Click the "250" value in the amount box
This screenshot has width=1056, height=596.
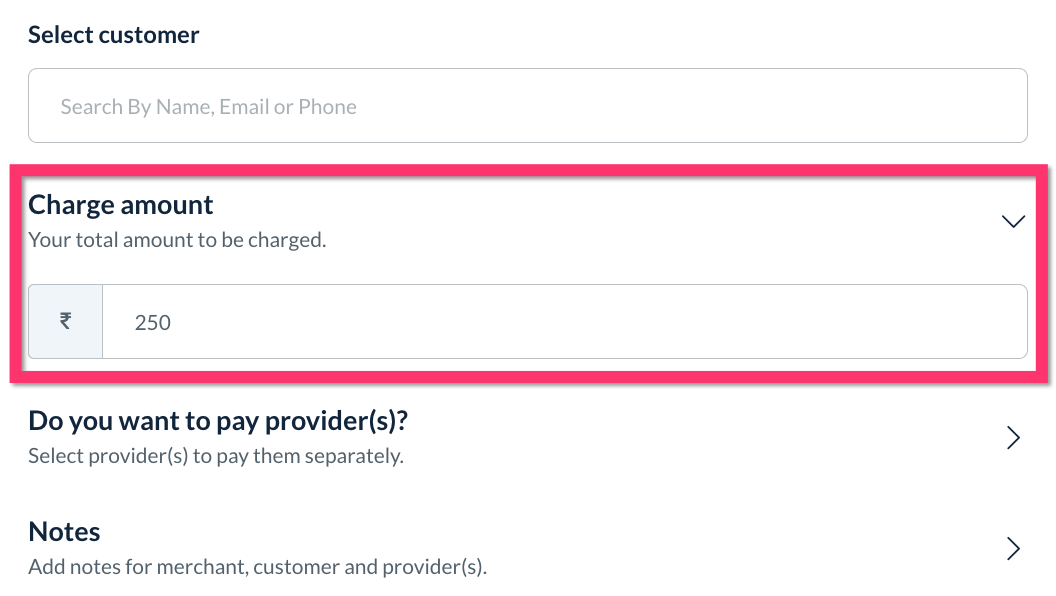pyautogui.click(x=153, y=323)
